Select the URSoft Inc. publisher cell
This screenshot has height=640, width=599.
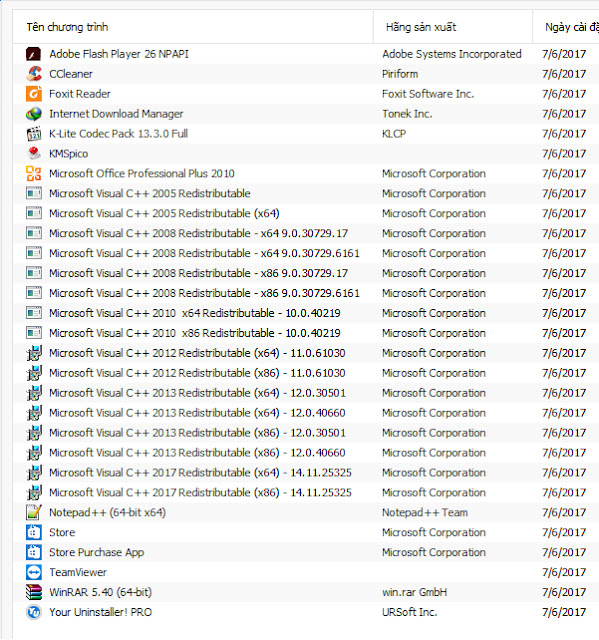pyautogui.click(x=409, y=612)
